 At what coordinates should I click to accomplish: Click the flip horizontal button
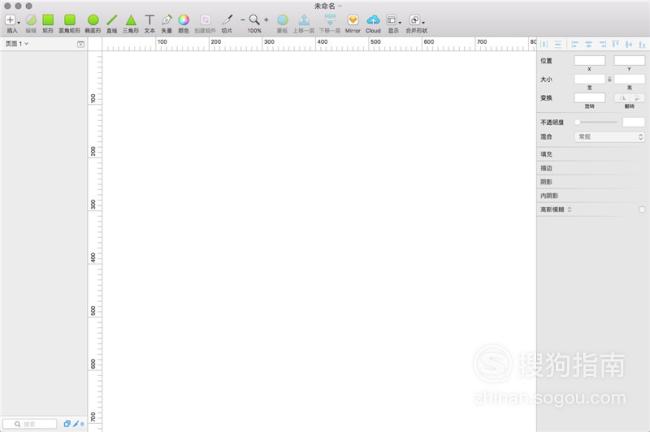(622, 98)
